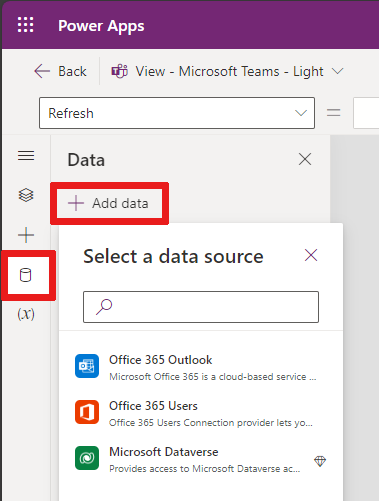Click the Add data button

[x=108, y=203]
